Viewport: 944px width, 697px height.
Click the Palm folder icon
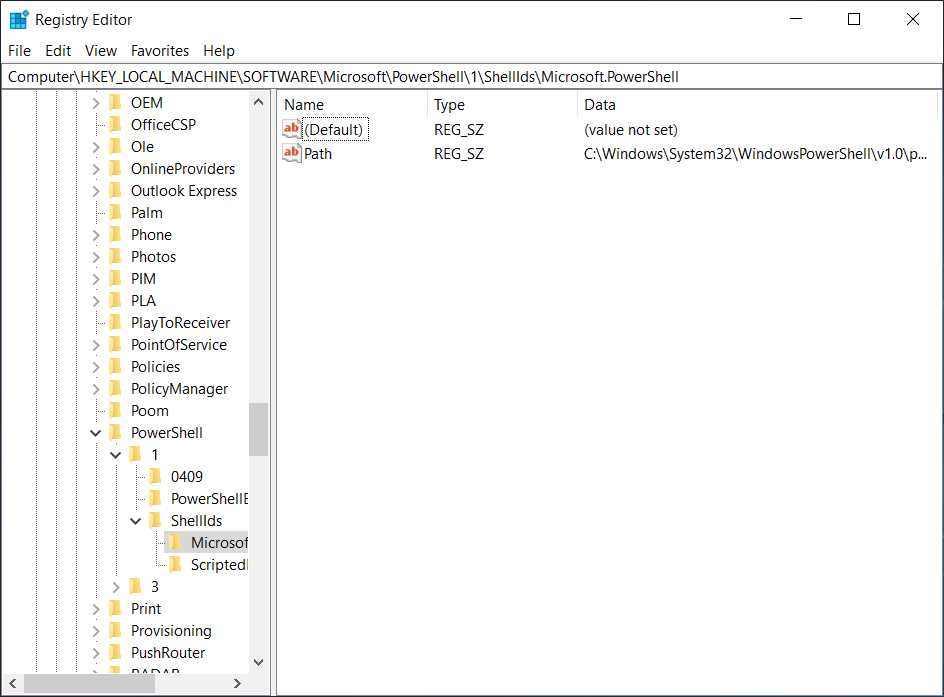pyautogui.click(x=116, y=212)
